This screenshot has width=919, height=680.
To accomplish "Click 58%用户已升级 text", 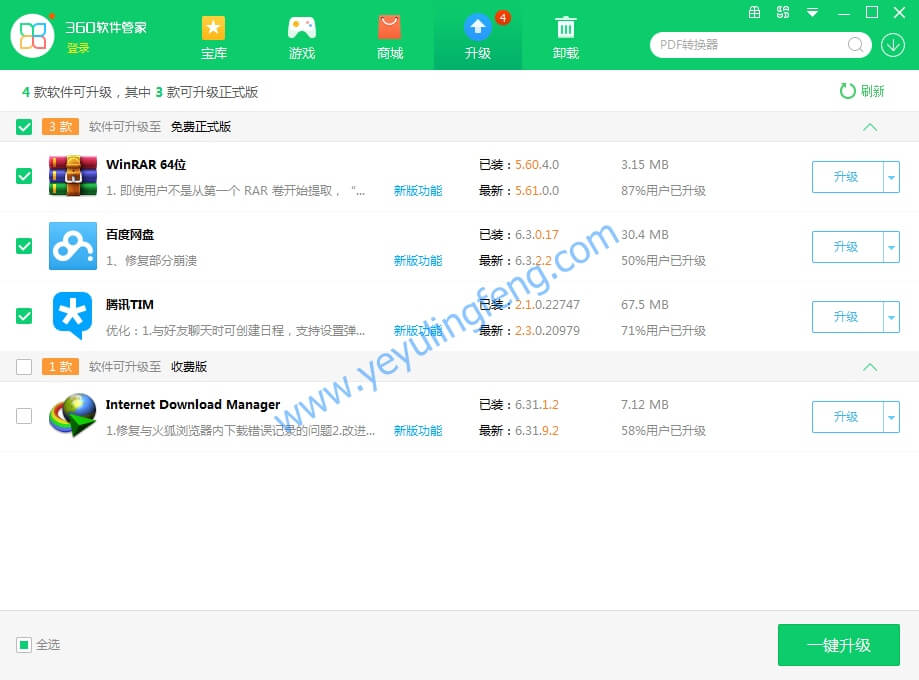I will point(663,430).
